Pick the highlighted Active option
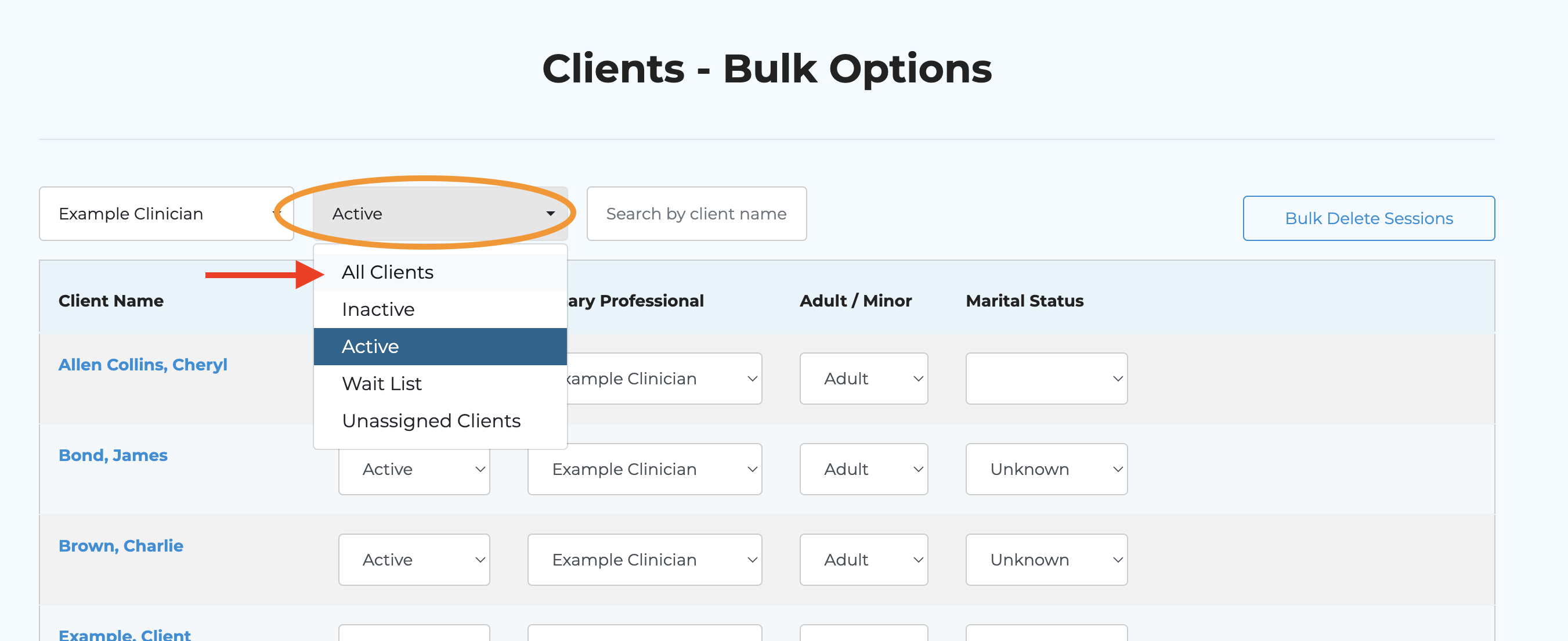The image size is (1568, 641). (x=370, y=347)
